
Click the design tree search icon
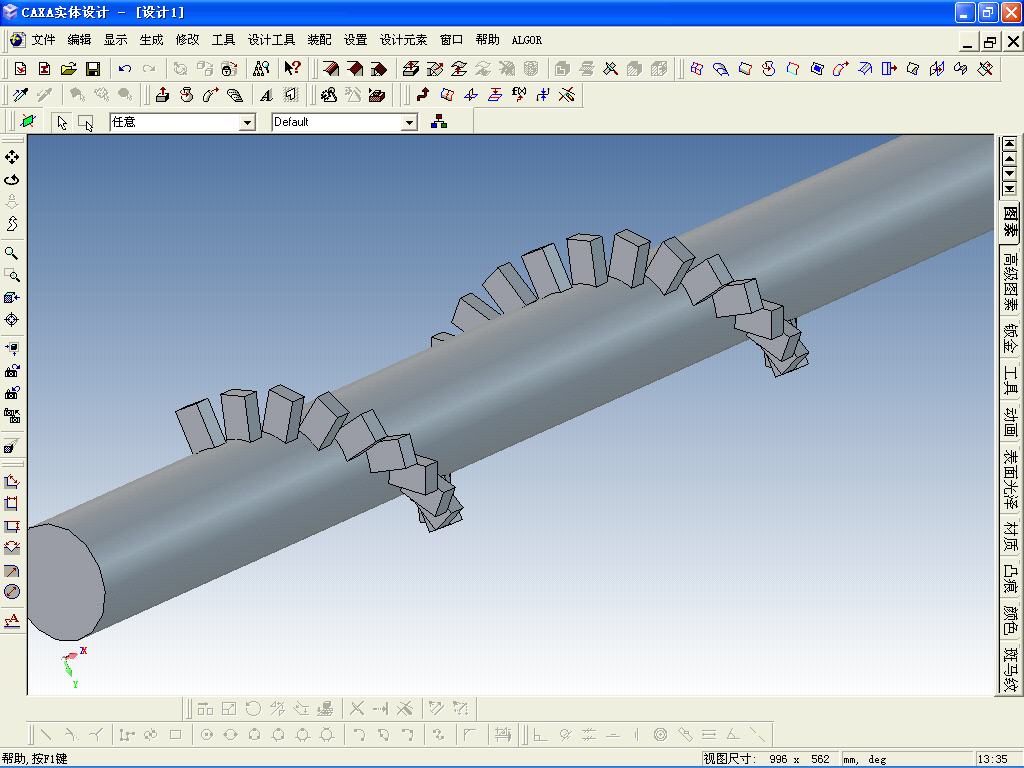coord(261,68)
